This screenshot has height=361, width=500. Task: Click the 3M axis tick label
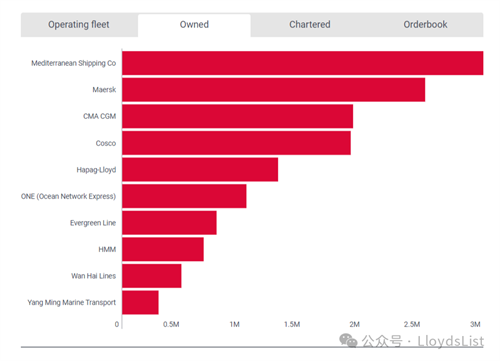click(x=475, y=324)
